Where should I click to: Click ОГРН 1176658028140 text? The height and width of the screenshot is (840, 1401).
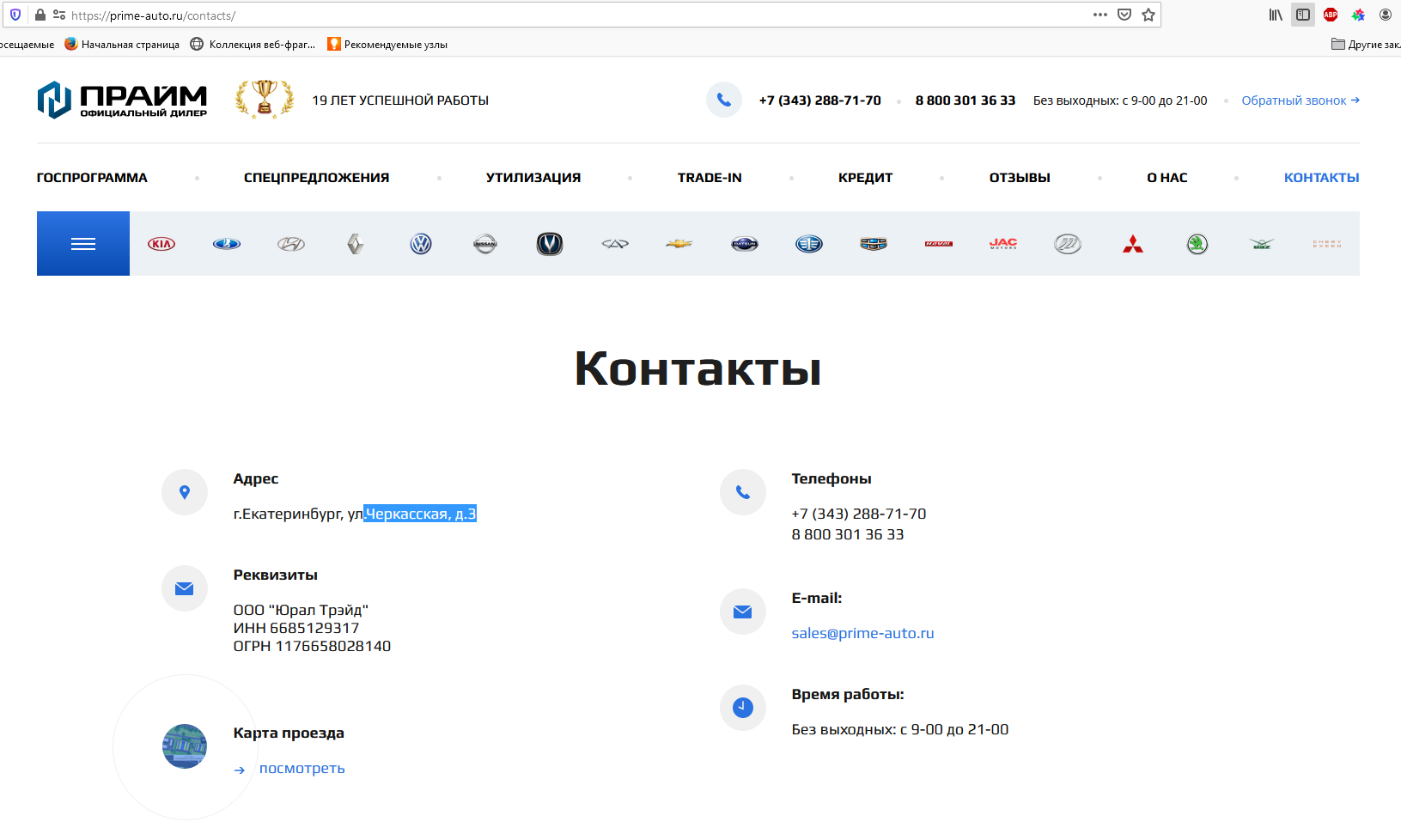click(313, 646)
